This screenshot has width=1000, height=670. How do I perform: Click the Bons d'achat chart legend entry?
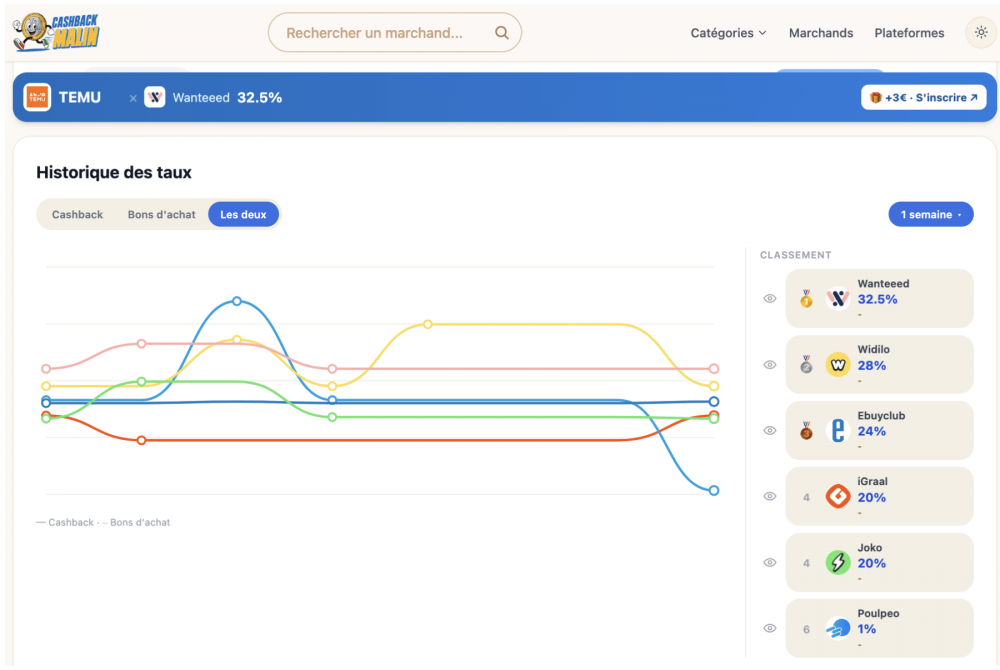(136, 522)
